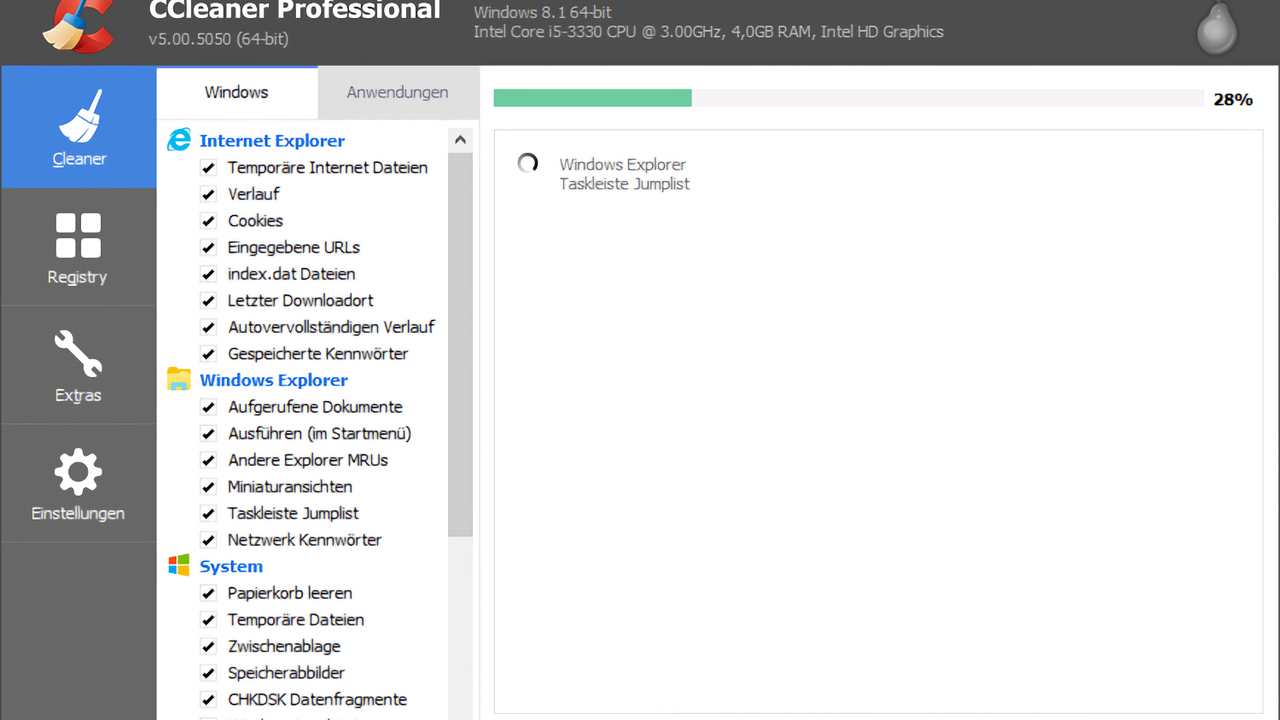Image resolution: width=1280 pixels, height=720 pixels.
Task: Click the Taskleiste Jumplist status line
Action: tap(625, 184)
